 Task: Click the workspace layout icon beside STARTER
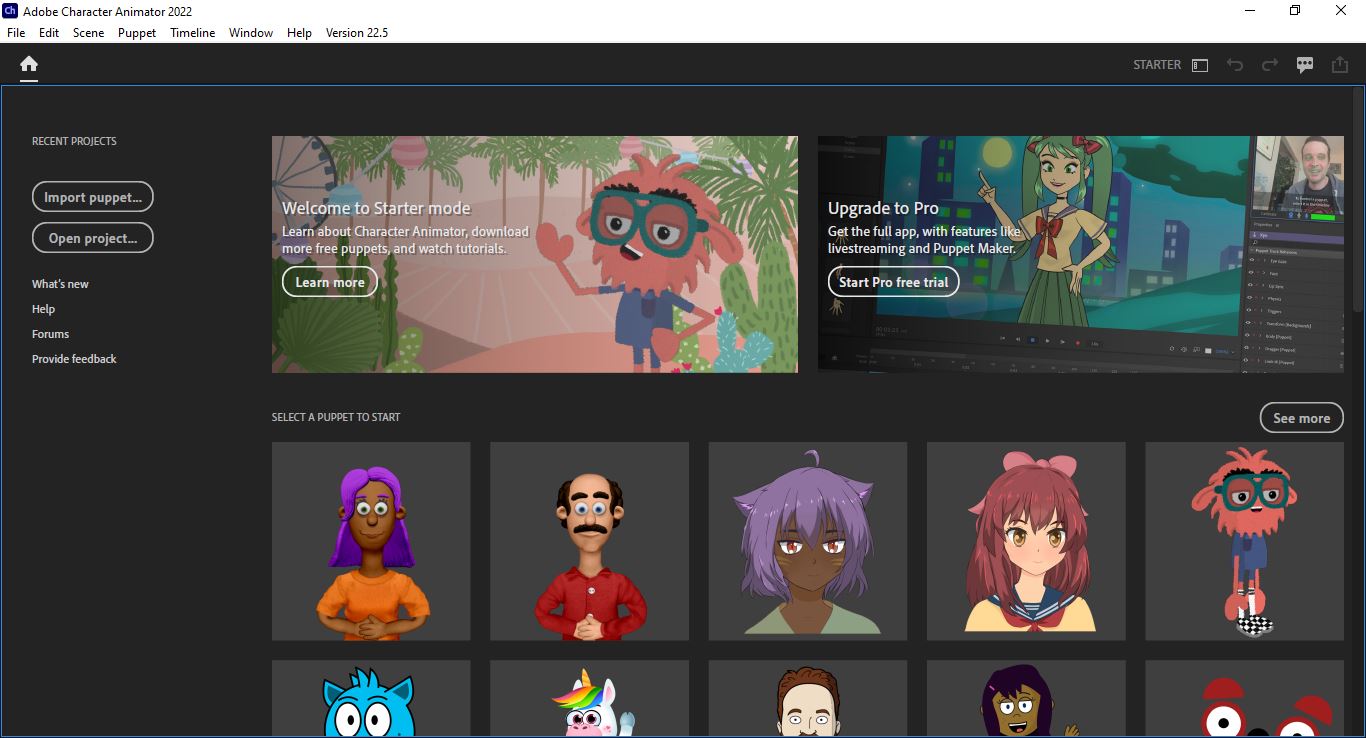(x=1200, y=65)
